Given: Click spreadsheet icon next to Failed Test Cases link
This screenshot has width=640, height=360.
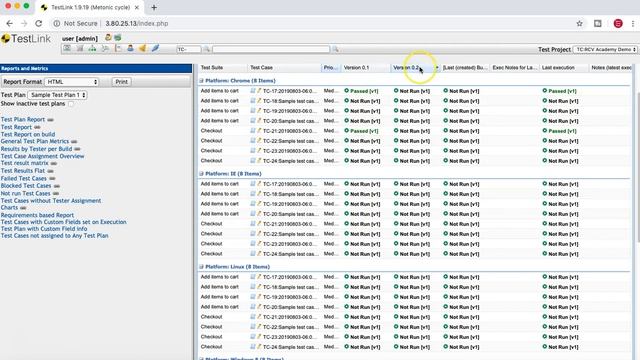Looking at the screenshot, I should pos(52,179).
